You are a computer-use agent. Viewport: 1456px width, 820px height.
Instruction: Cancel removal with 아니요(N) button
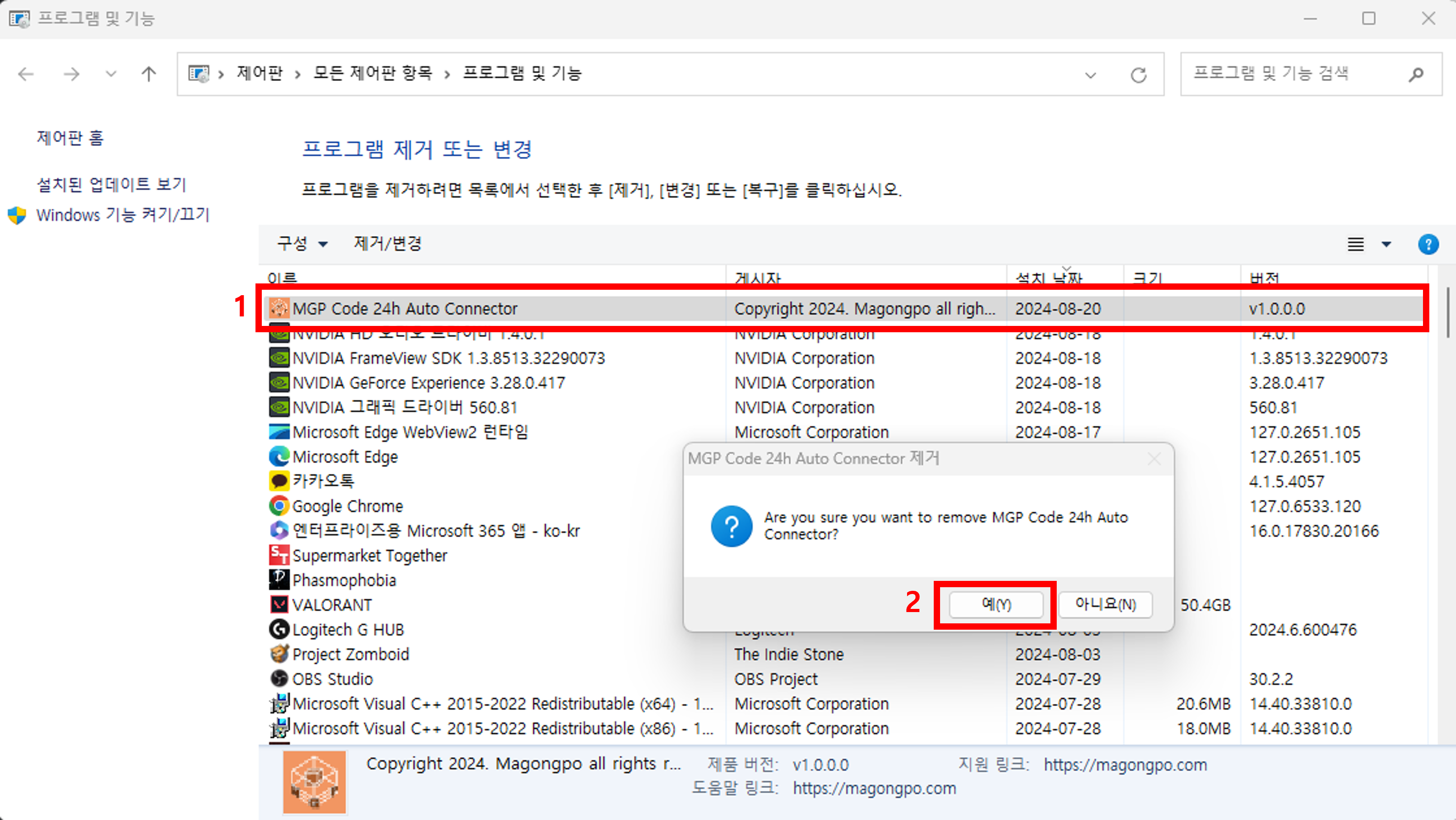click(x=1105, y=605)
